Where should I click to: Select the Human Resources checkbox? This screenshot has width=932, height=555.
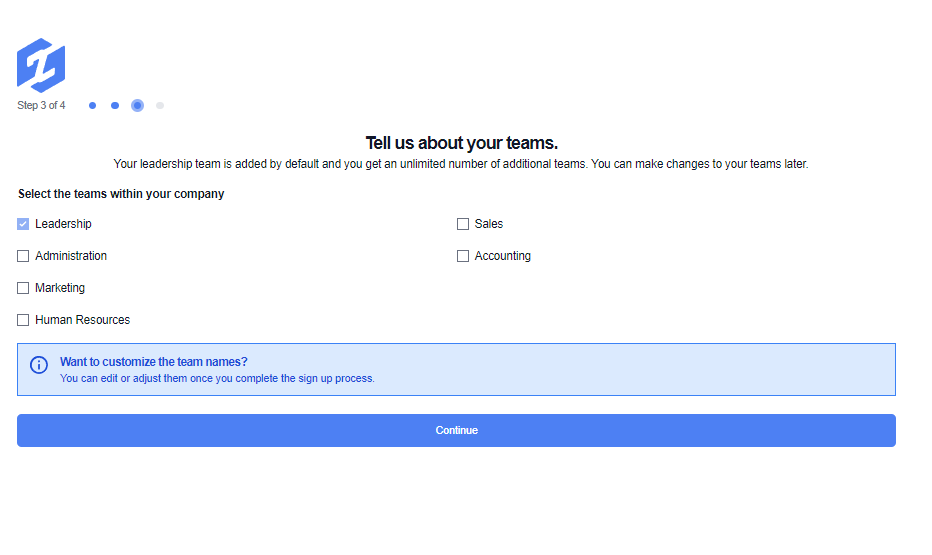click(23, 320)
